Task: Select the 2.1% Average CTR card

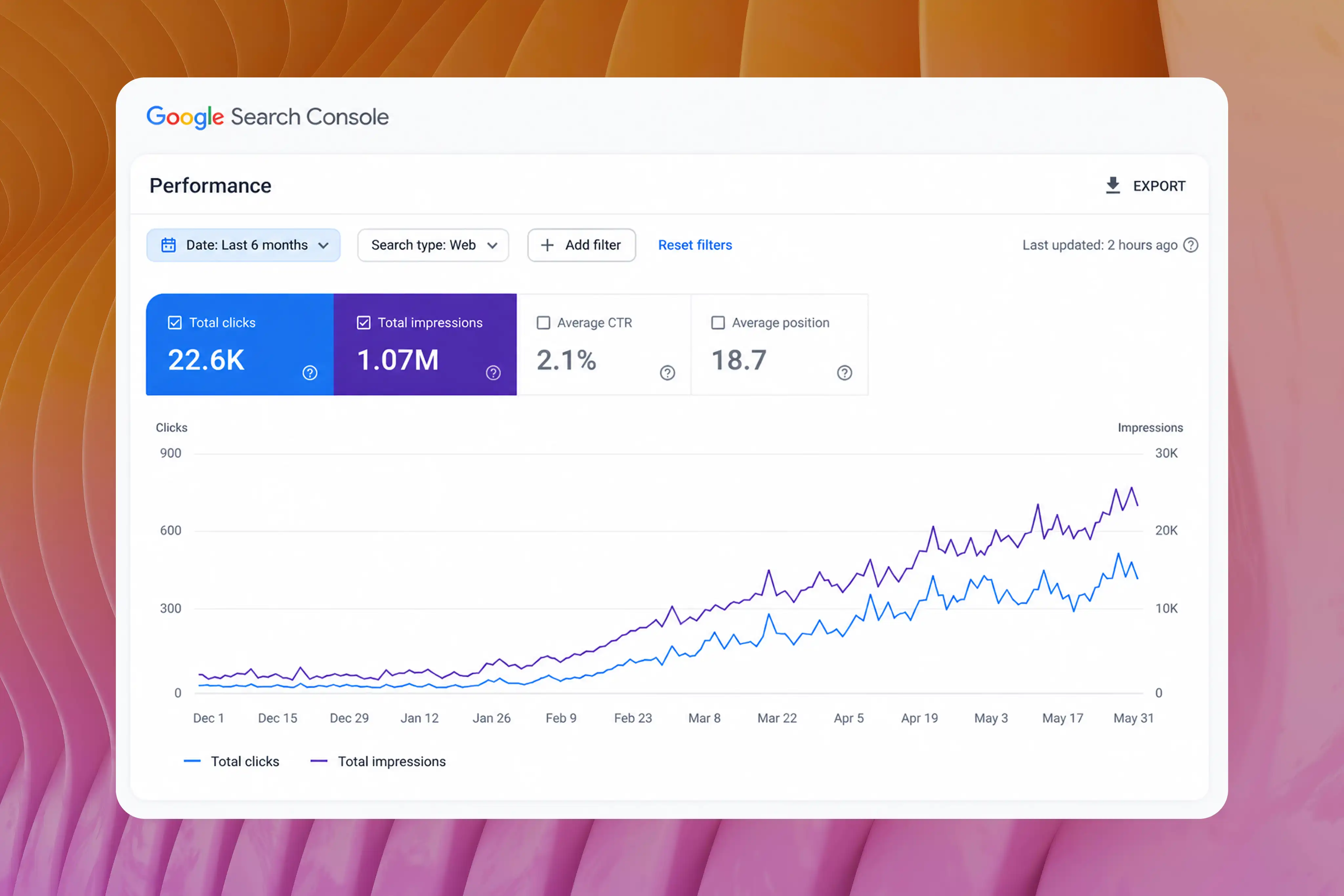Action: (604, 344)
